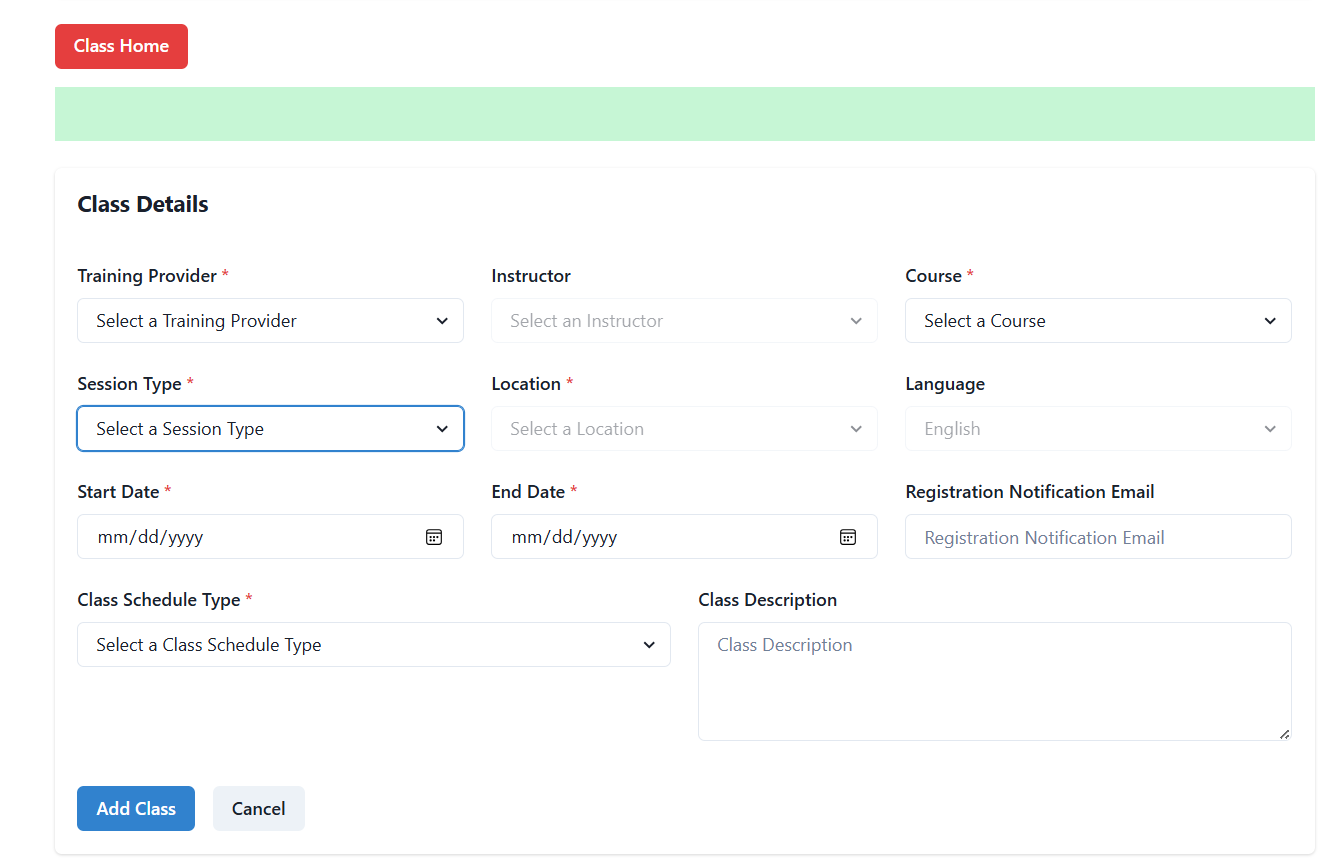Image resolution: width=1340 pixels, height=860 pixels.
Task: Select the year segment in End Date
Action: [598, 537]
